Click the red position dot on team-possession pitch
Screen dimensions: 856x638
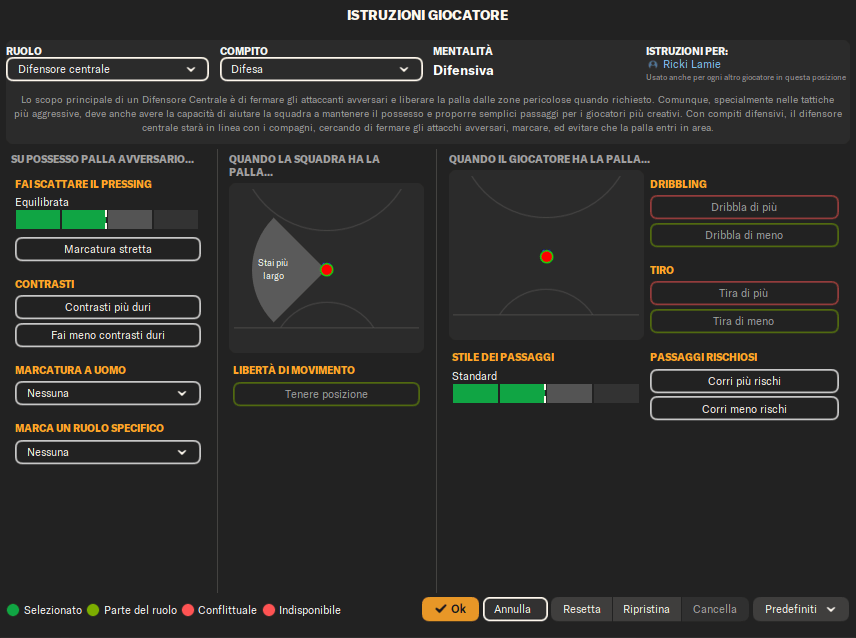[x=326, y=270]
